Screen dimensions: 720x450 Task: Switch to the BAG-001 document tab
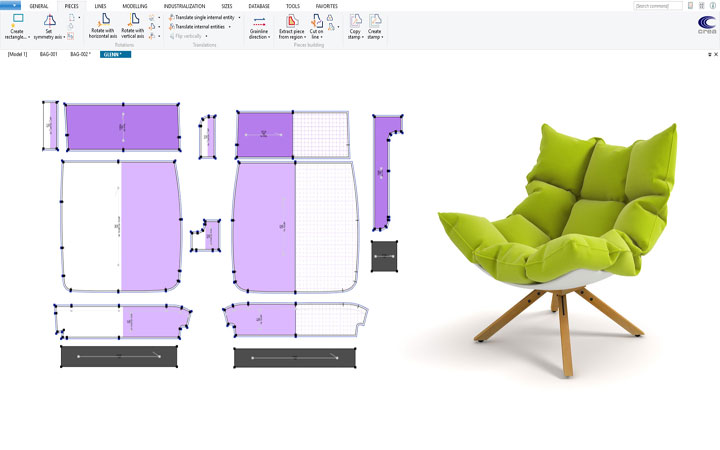pos(49,54)
